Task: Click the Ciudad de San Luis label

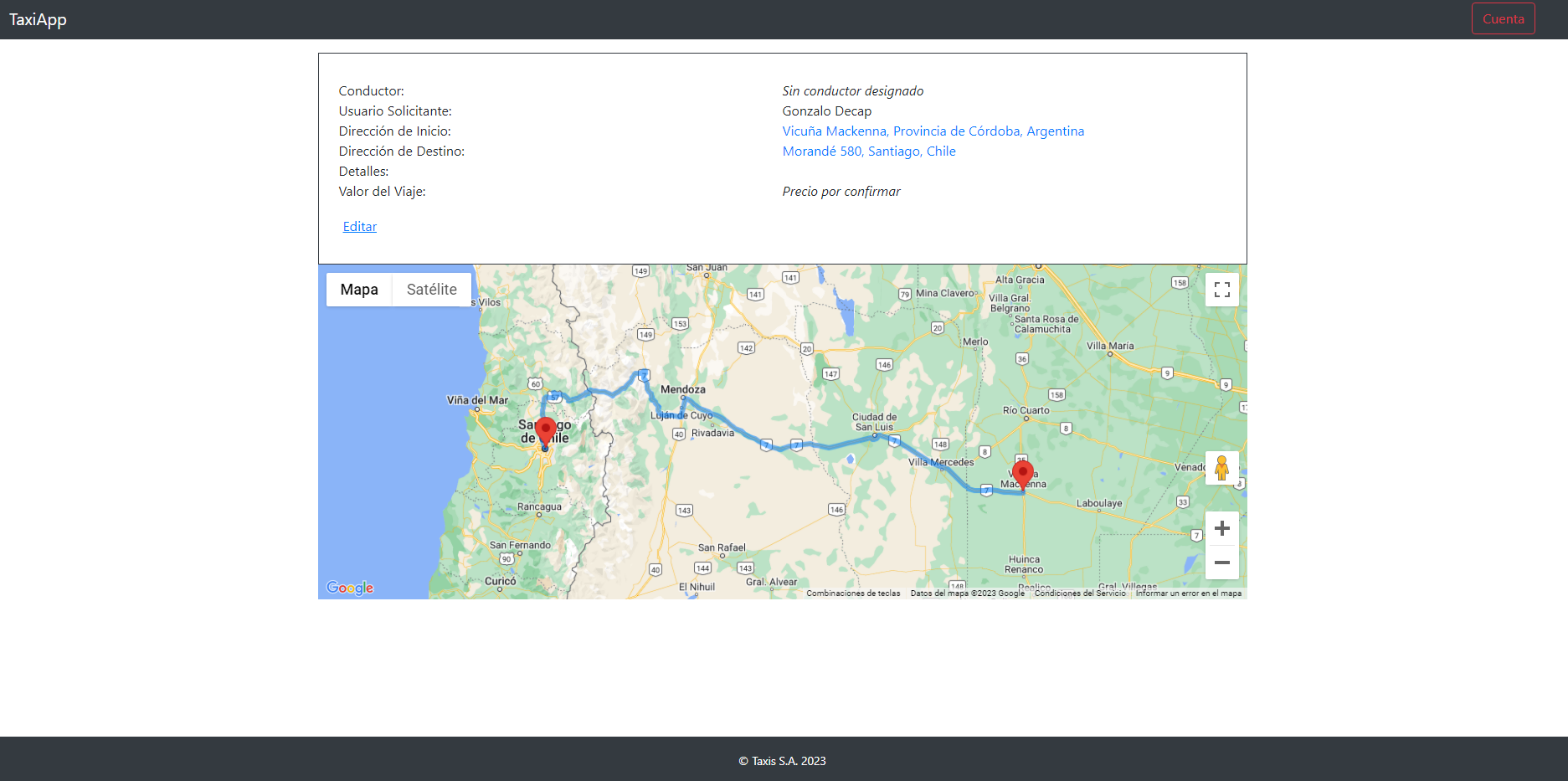Action: coord(874,422)
